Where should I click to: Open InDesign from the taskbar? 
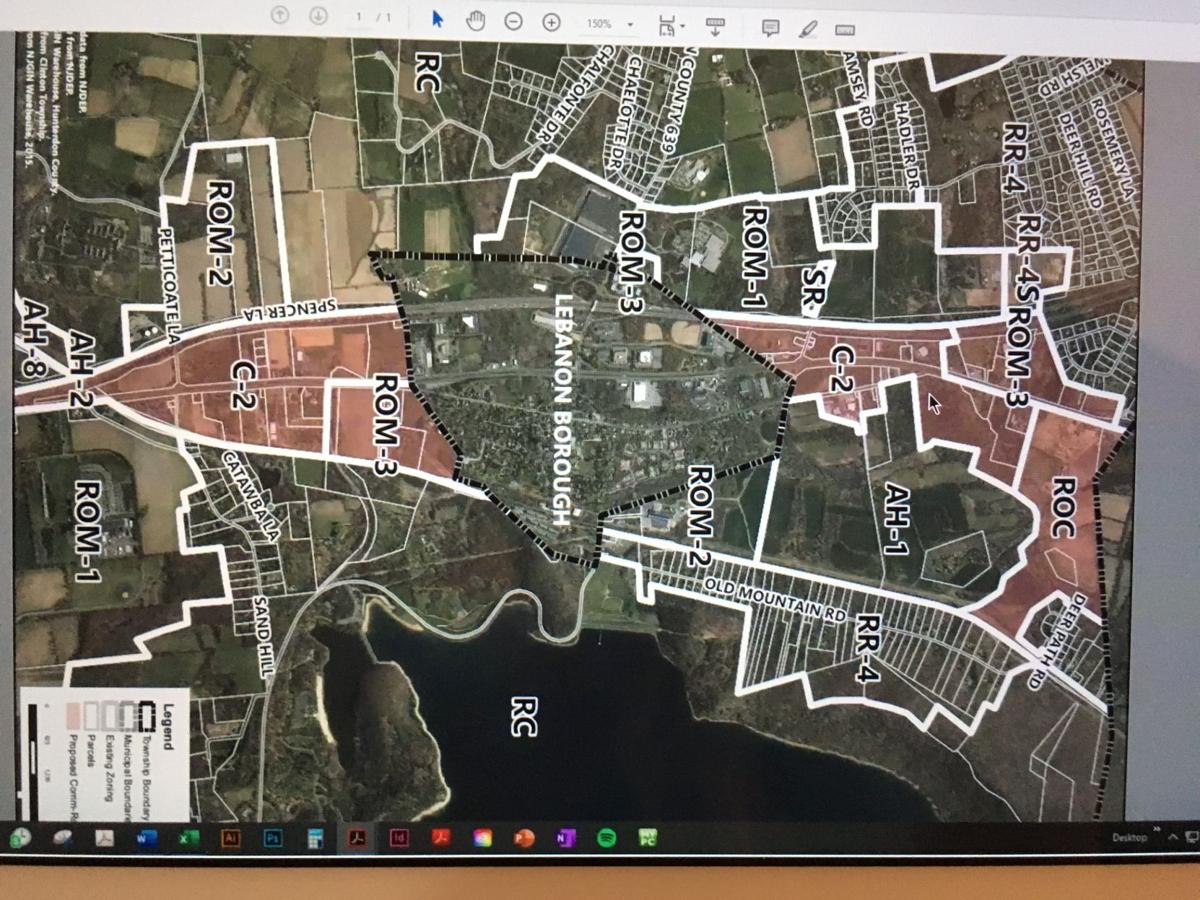pyautogui.click(x=398, y=838)
